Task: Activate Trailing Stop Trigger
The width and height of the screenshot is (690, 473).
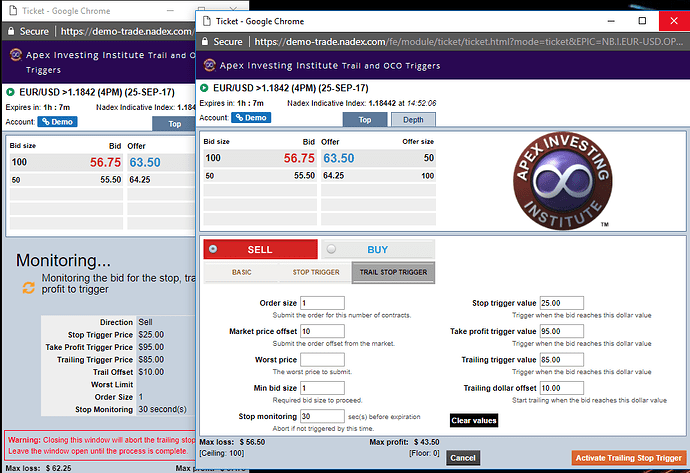Action: click(x=629, y=458)
